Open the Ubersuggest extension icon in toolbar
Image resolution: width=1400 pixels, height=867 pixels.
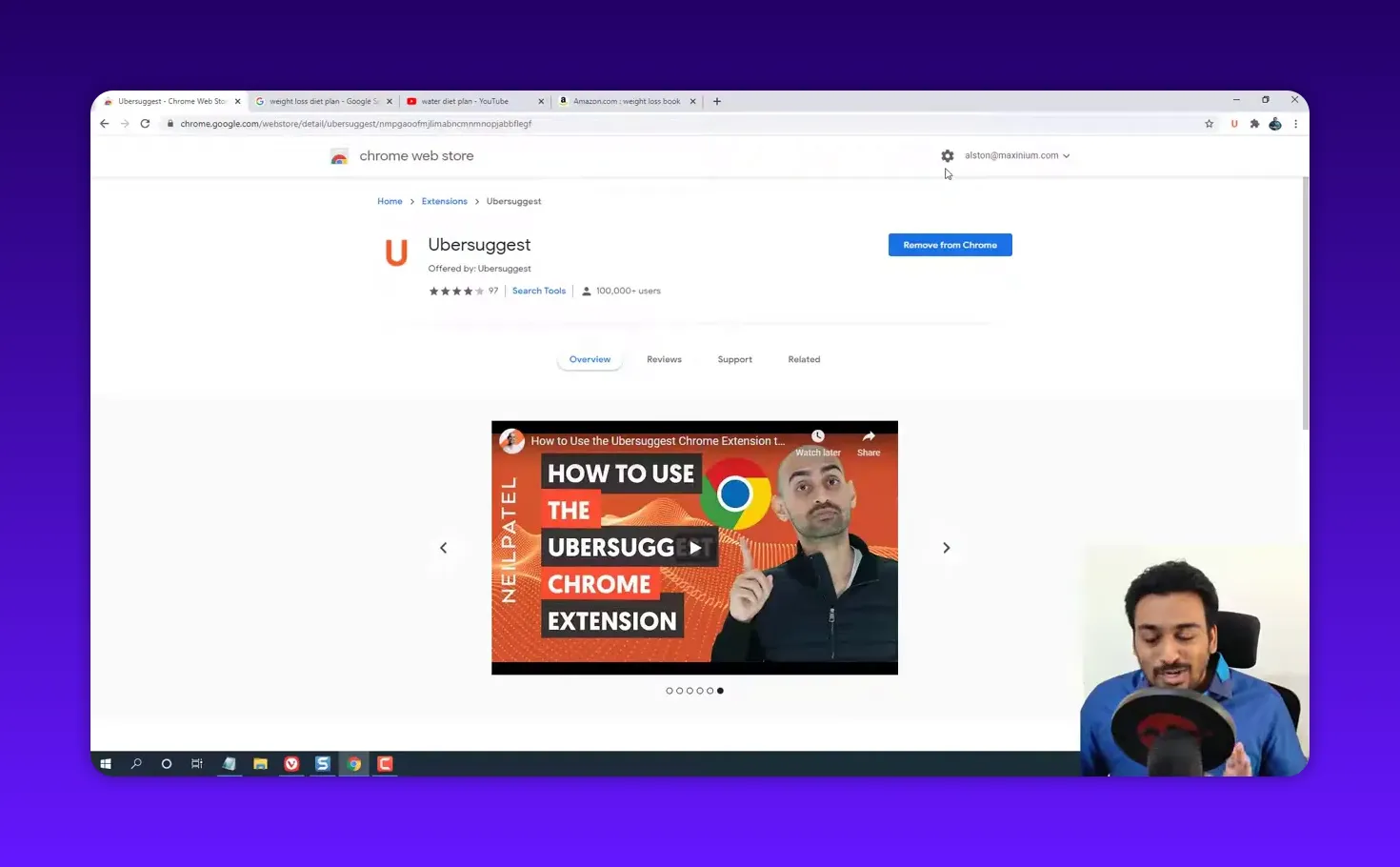tap(1233, 123)
